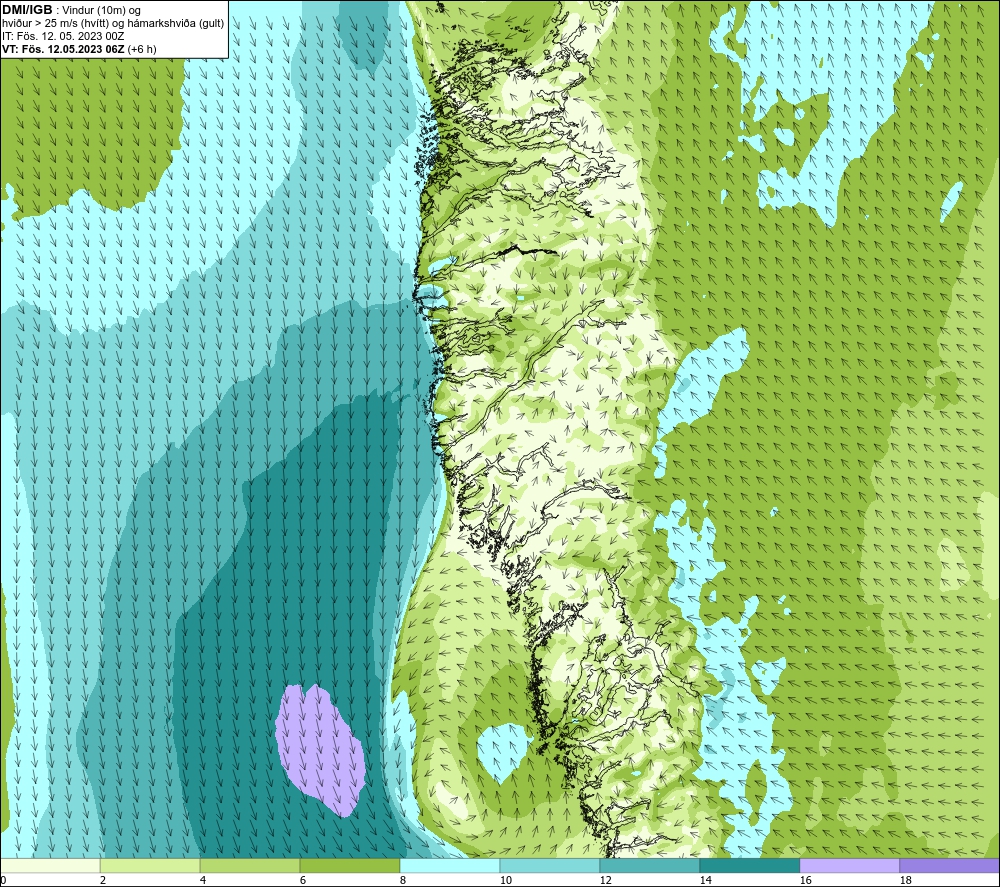This screenshot has width=1000, height=887.
Task: Click the legend tick label '14'
Action: click(x=705, y=881)
